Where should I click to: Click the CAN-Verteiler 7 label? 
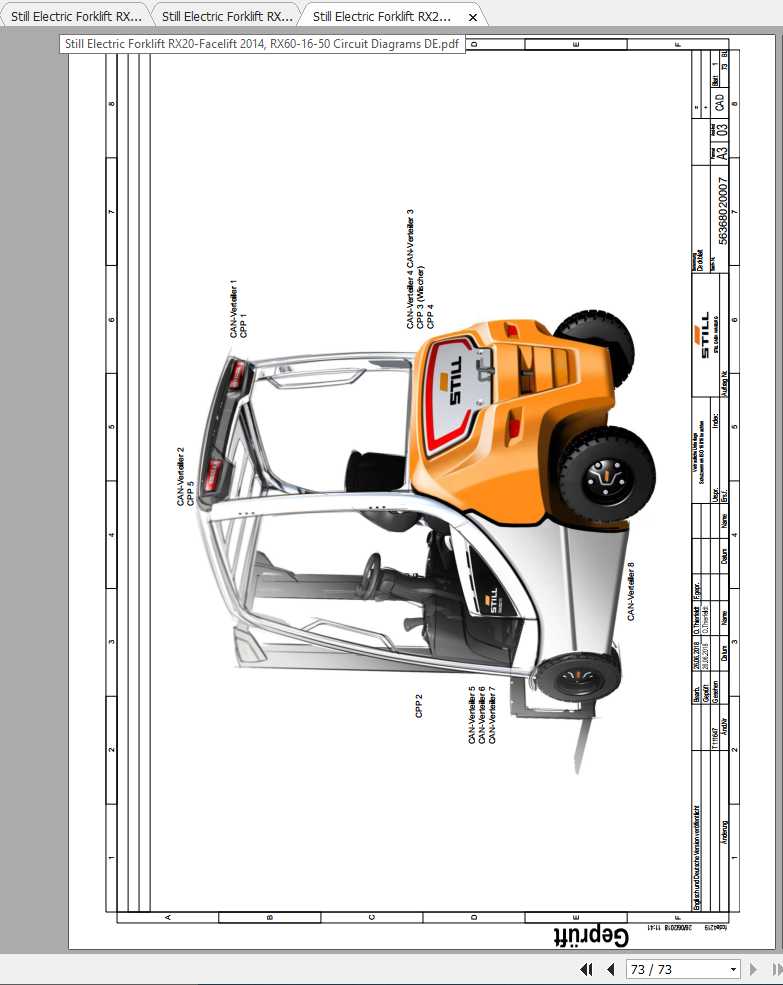click(x=492, y=715)
